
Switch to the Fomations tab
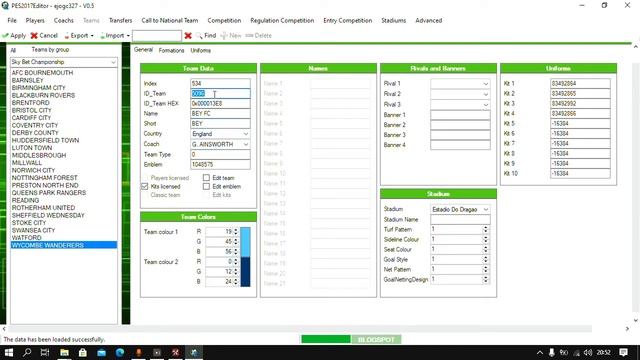click(171, 50)
